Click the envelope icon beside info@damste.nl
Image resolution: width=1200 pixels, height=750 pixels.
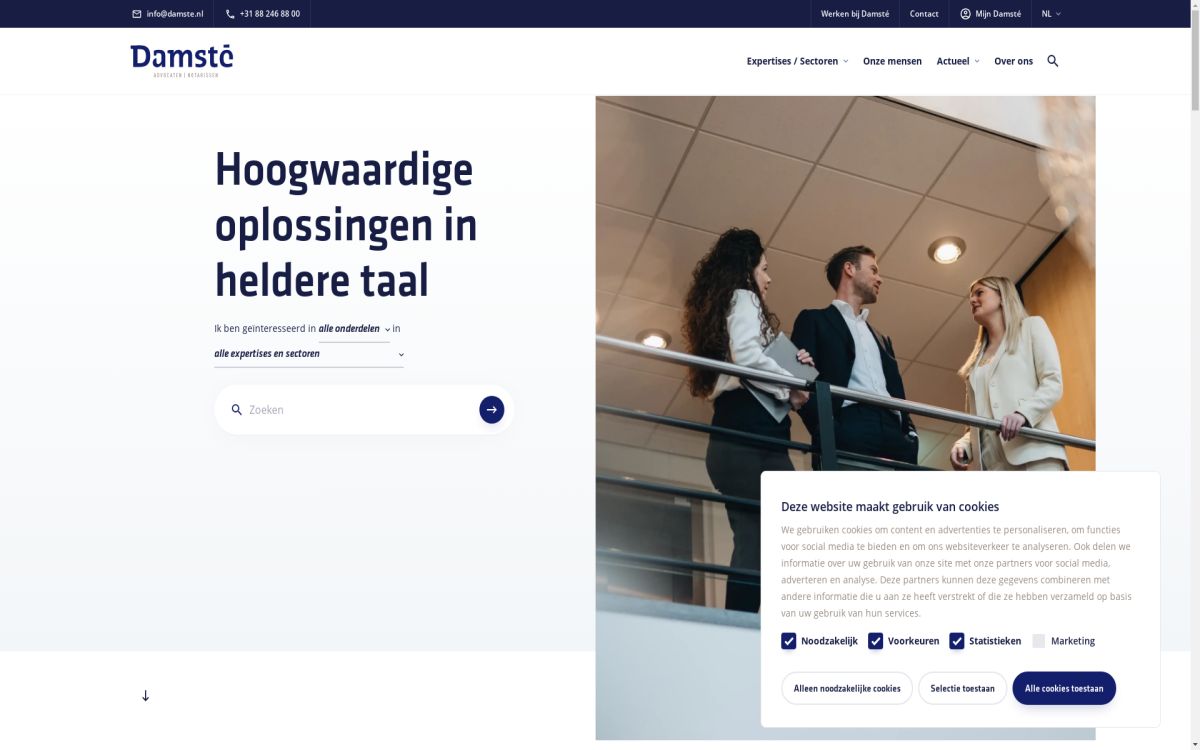137,14
